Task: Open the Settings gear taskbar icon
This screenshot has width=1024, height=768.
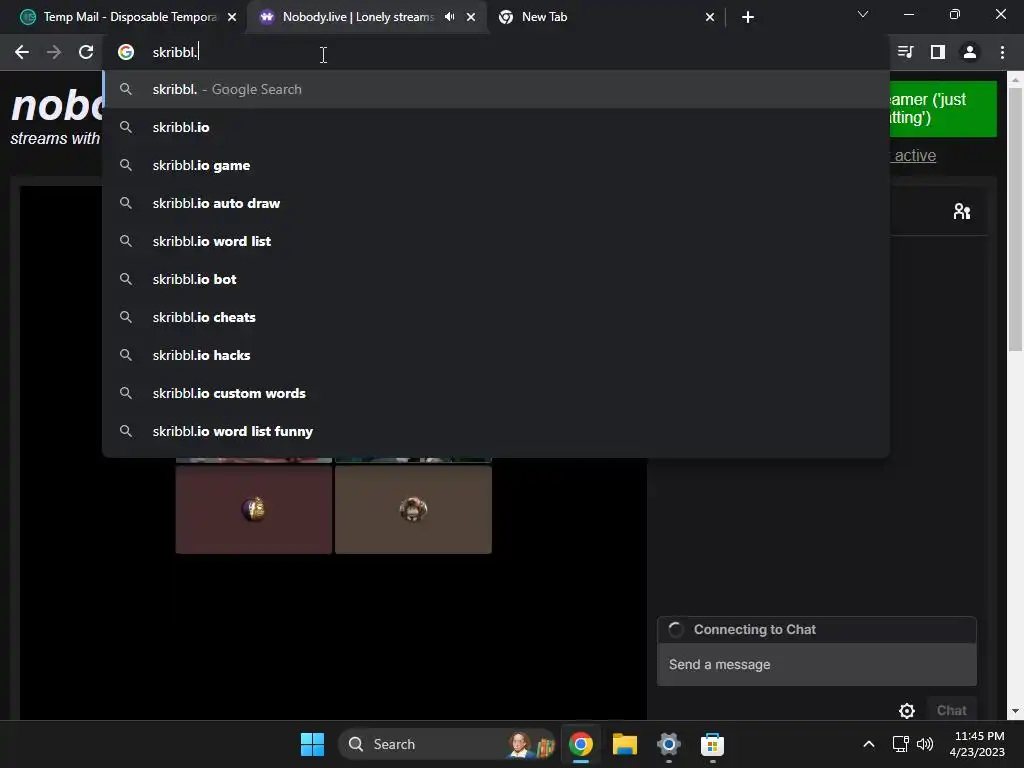Action: click(x=669, y=744)
